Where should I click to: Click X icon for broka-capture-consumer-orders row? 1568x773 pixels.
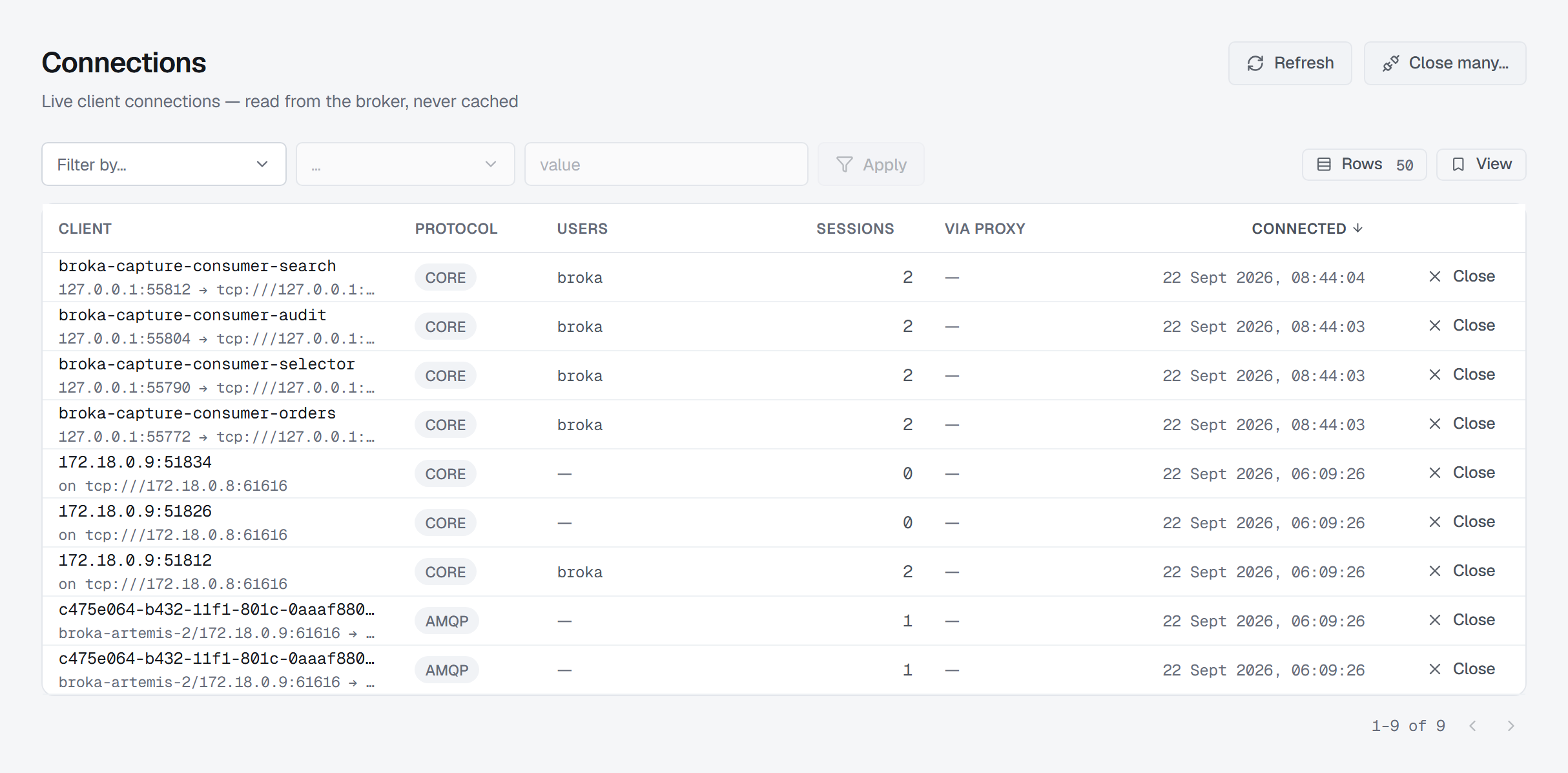[x=1435, y=424]
